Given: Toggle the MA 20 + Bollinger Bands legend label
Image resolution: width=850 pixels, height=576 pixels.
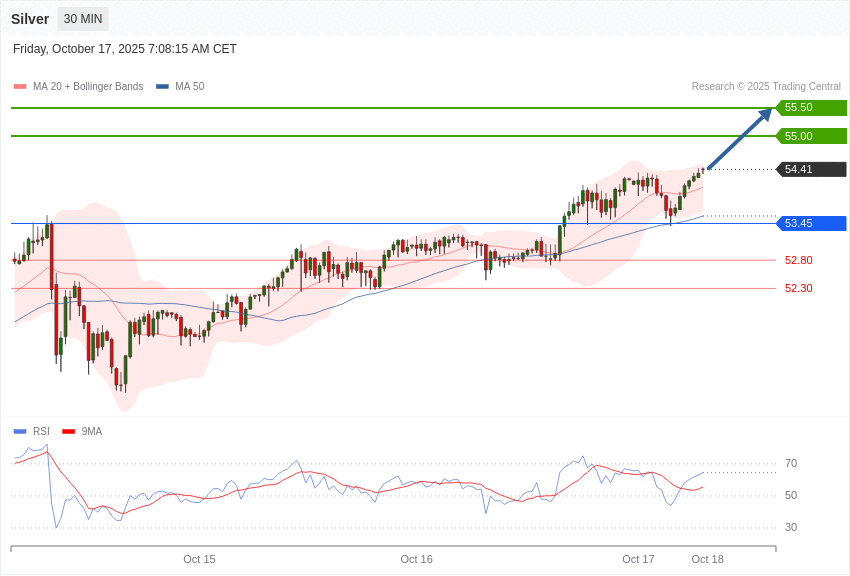Looking at the screenshot, I should pyautogui.click(x=88, y=87).
